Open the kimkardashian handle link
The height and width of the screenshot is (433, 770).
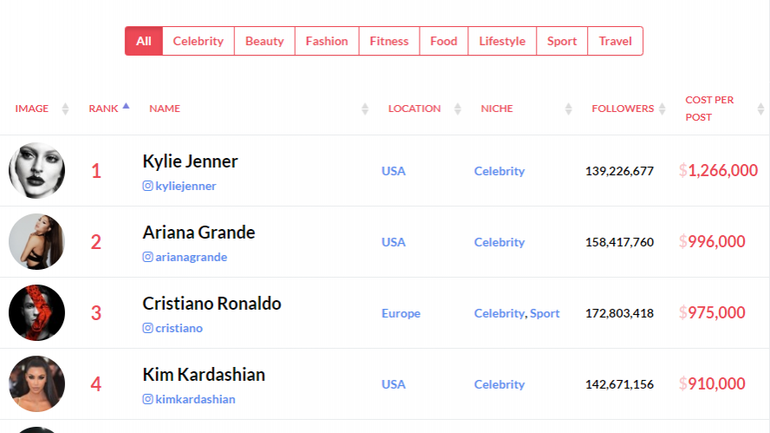pyautogui.click(x=195, y=399)
